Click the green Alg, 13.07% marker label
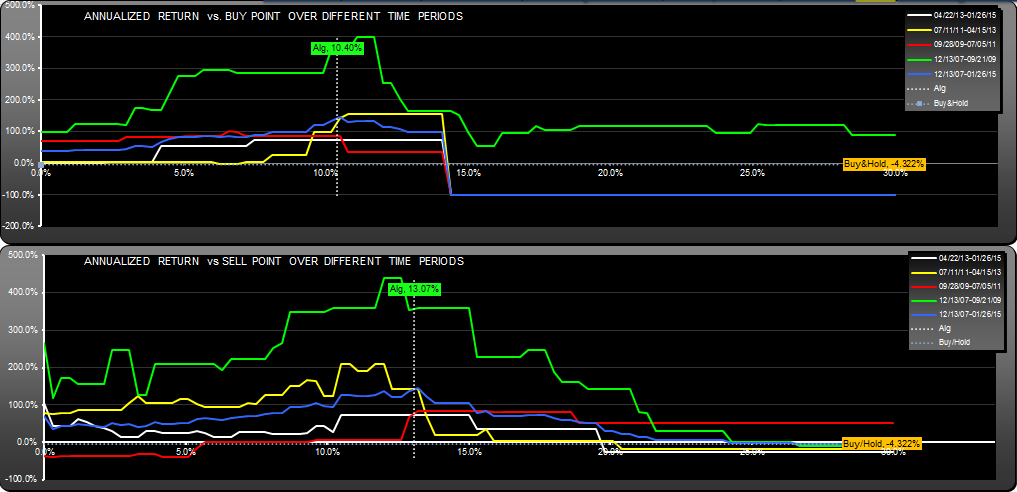1017x492 pixels. (x=414, y=288)
